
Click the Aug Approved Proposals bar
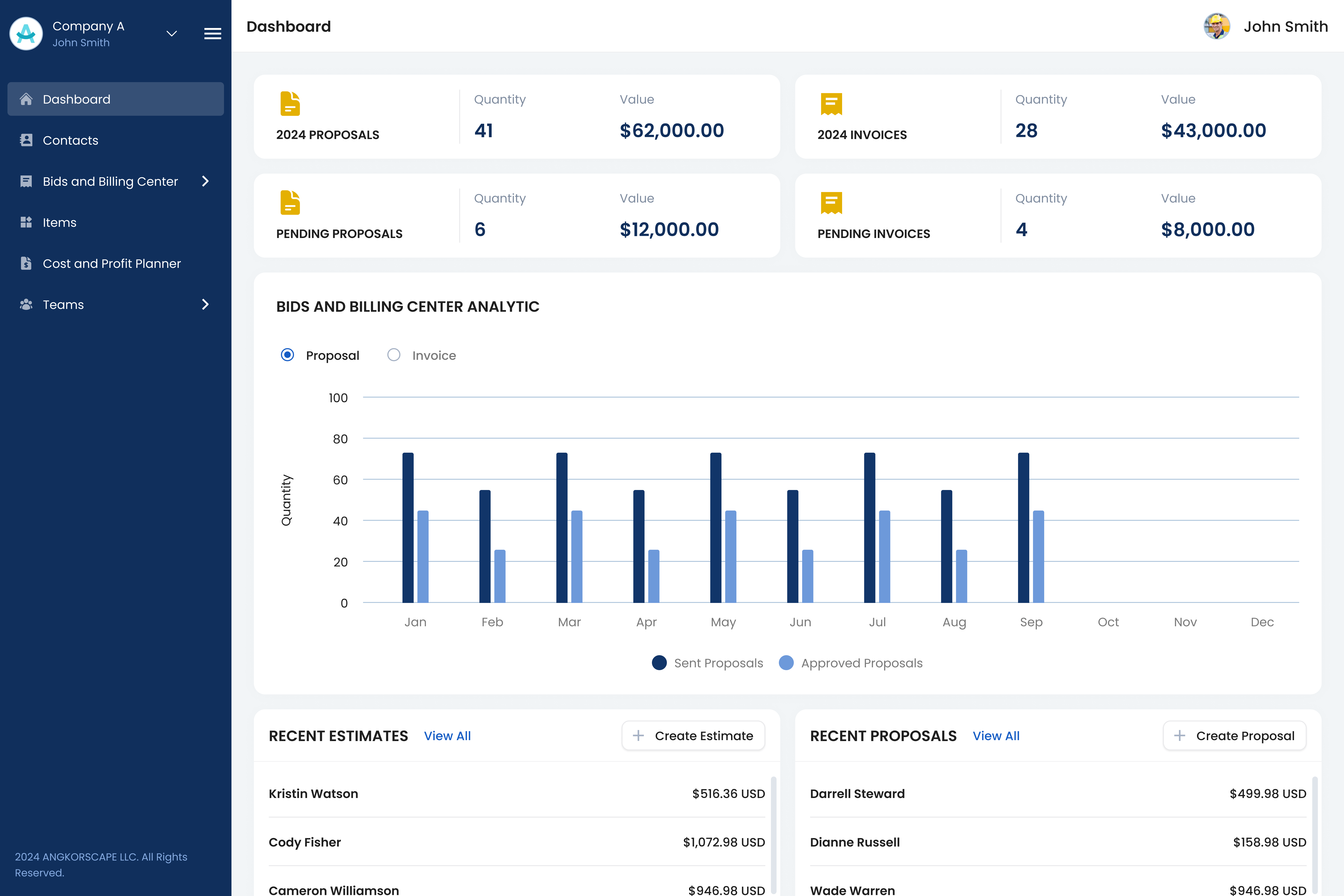[x=962, y=576]
